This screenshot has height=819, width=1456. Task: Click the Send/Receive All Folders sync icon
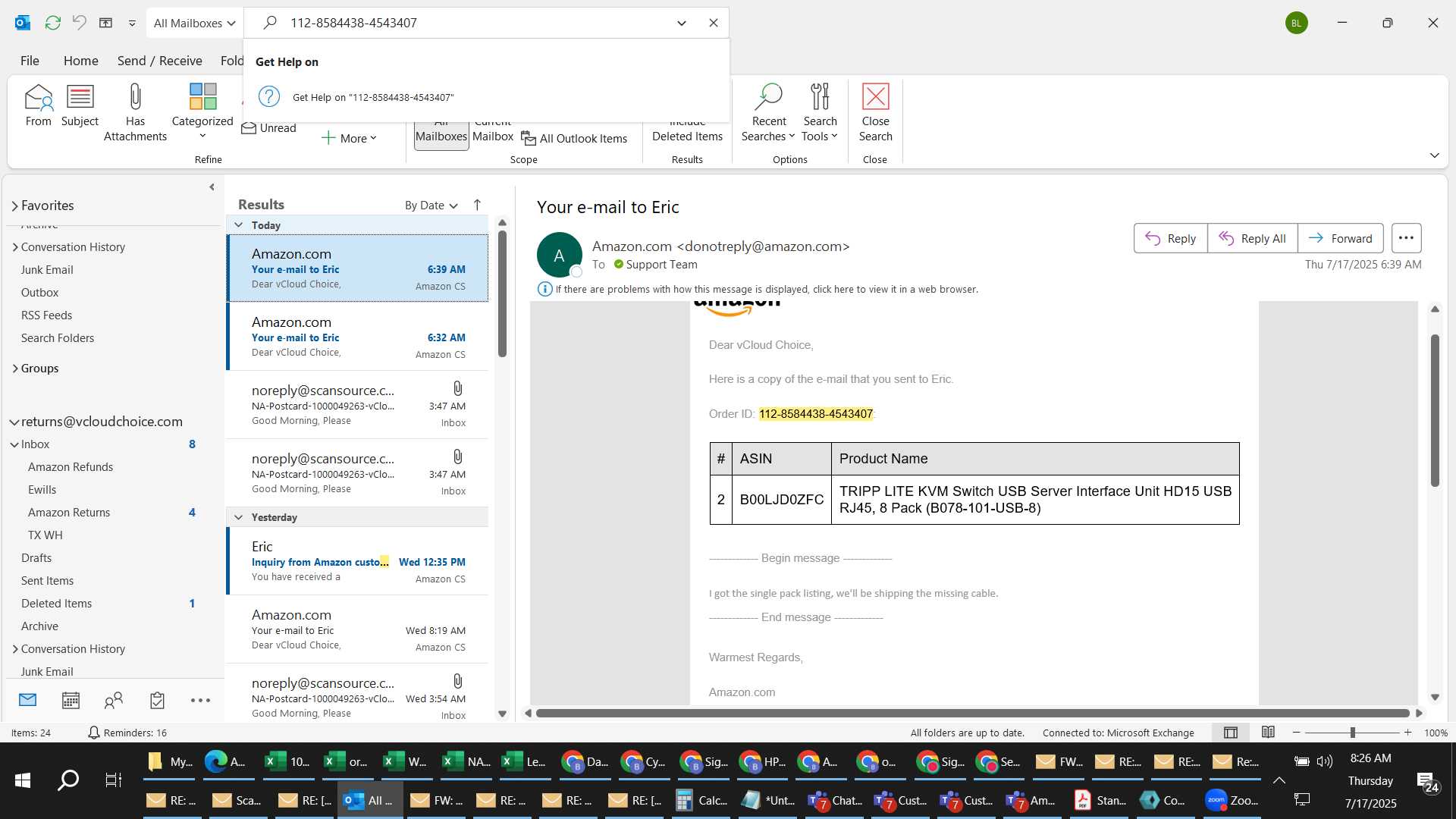(x=52, y=23)
